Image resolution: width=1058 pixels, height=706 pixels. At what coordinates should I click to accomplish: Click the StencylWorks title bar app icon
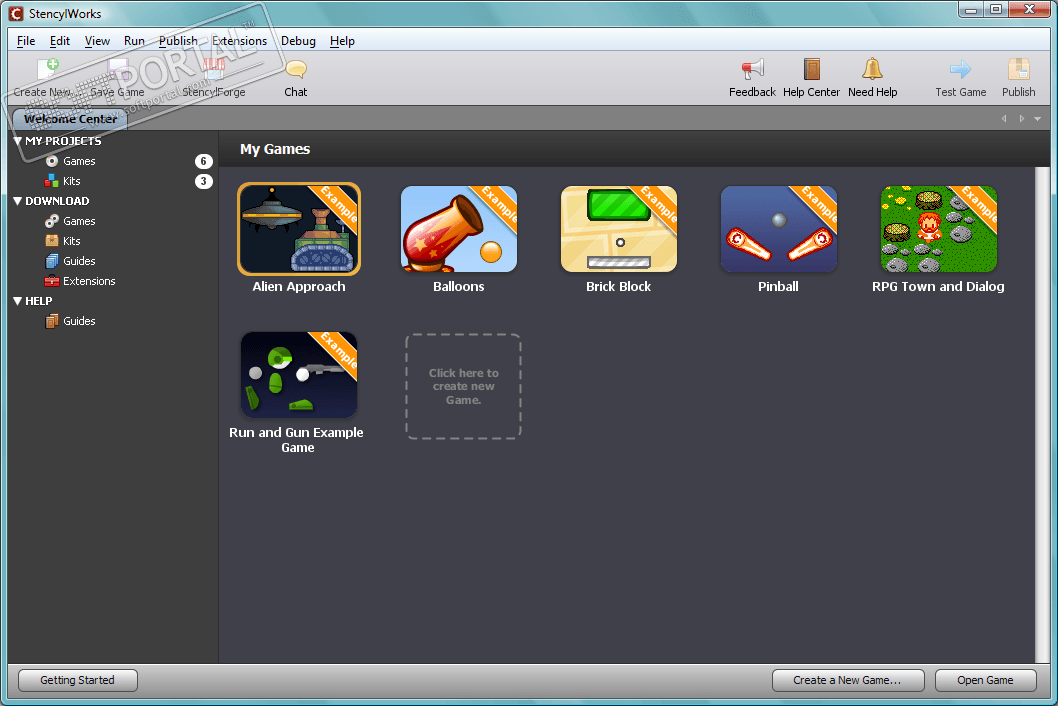click(x=16, y=13)
